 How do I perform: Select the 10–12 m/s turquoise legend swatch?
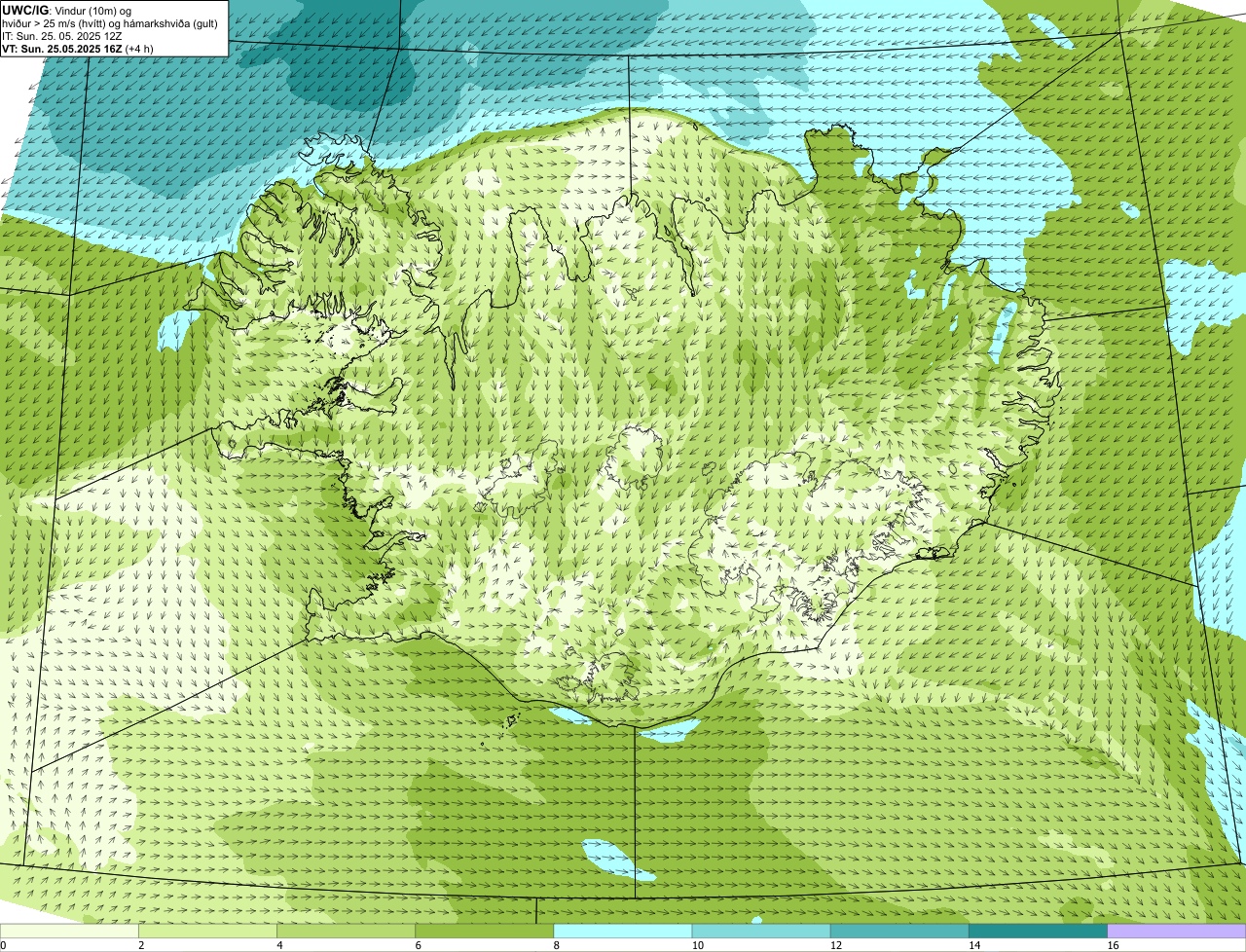click(761, 931)
